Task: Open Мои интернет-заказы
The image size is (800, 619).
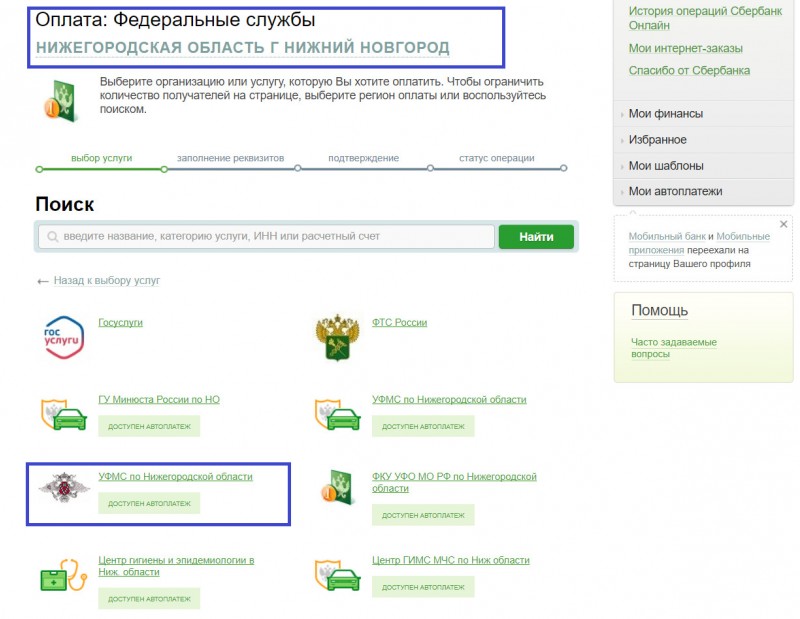Action: click(685, 48)
